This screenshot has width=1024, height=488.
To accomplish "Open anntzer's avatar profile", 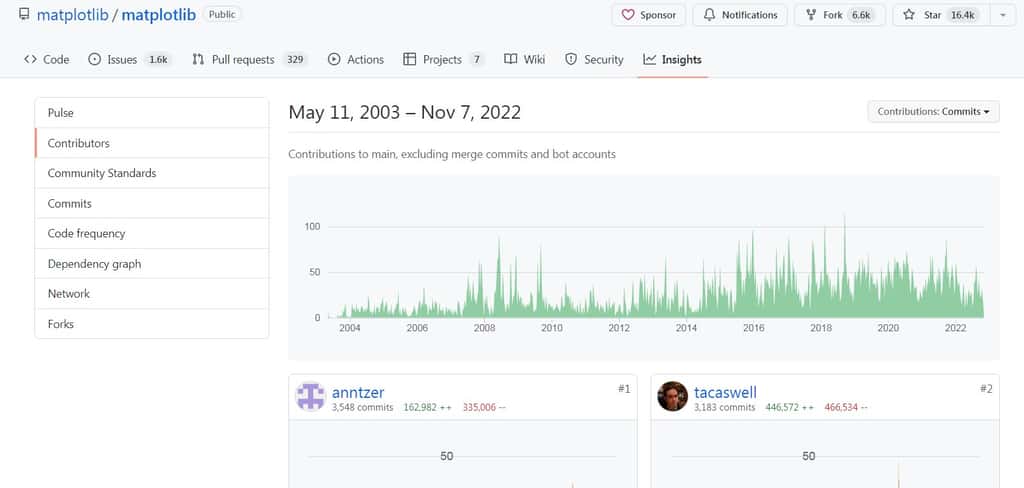I will 310,396.
